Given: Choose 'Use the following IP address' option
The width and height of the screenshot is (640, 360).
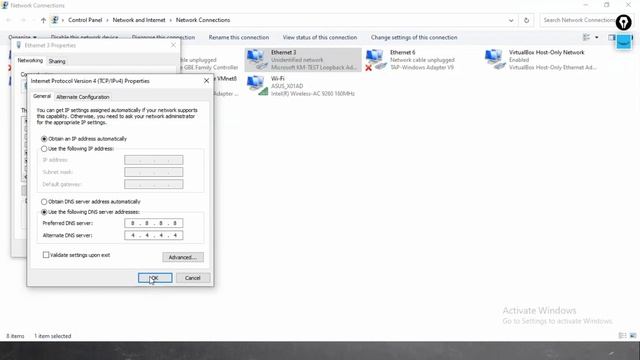Looking at the screenshot, I should click(x=44, y=149).
